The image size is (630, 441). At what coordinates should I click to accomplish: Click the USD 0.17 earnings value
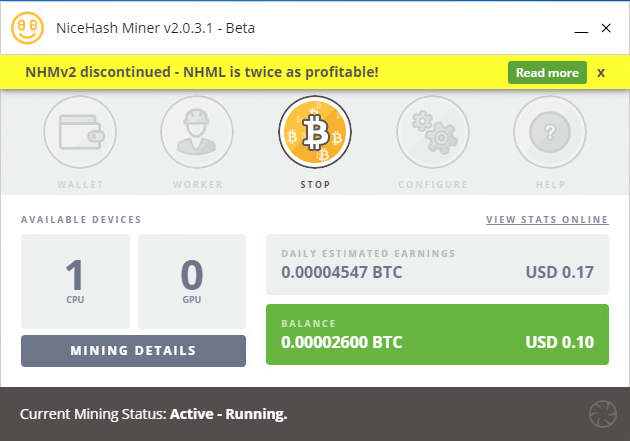(560, 272)
